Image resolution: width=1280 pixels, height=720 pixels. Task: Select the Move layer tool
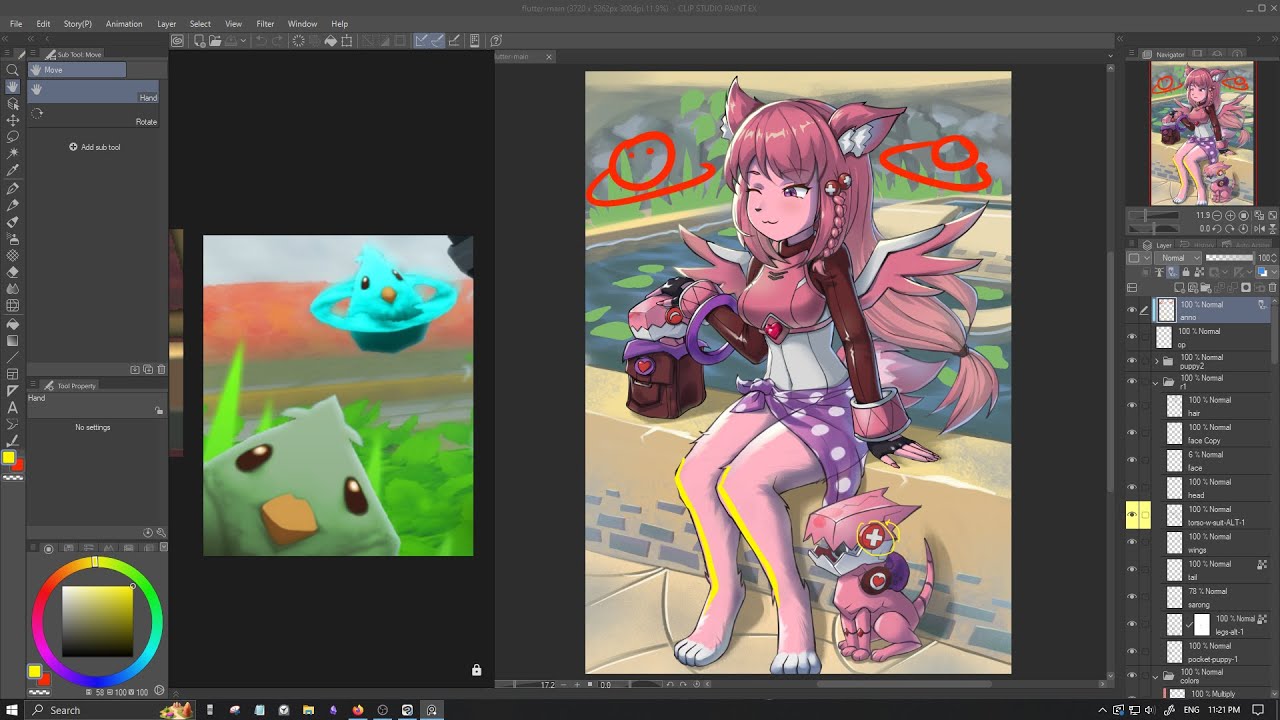click(x=13, y=119)
